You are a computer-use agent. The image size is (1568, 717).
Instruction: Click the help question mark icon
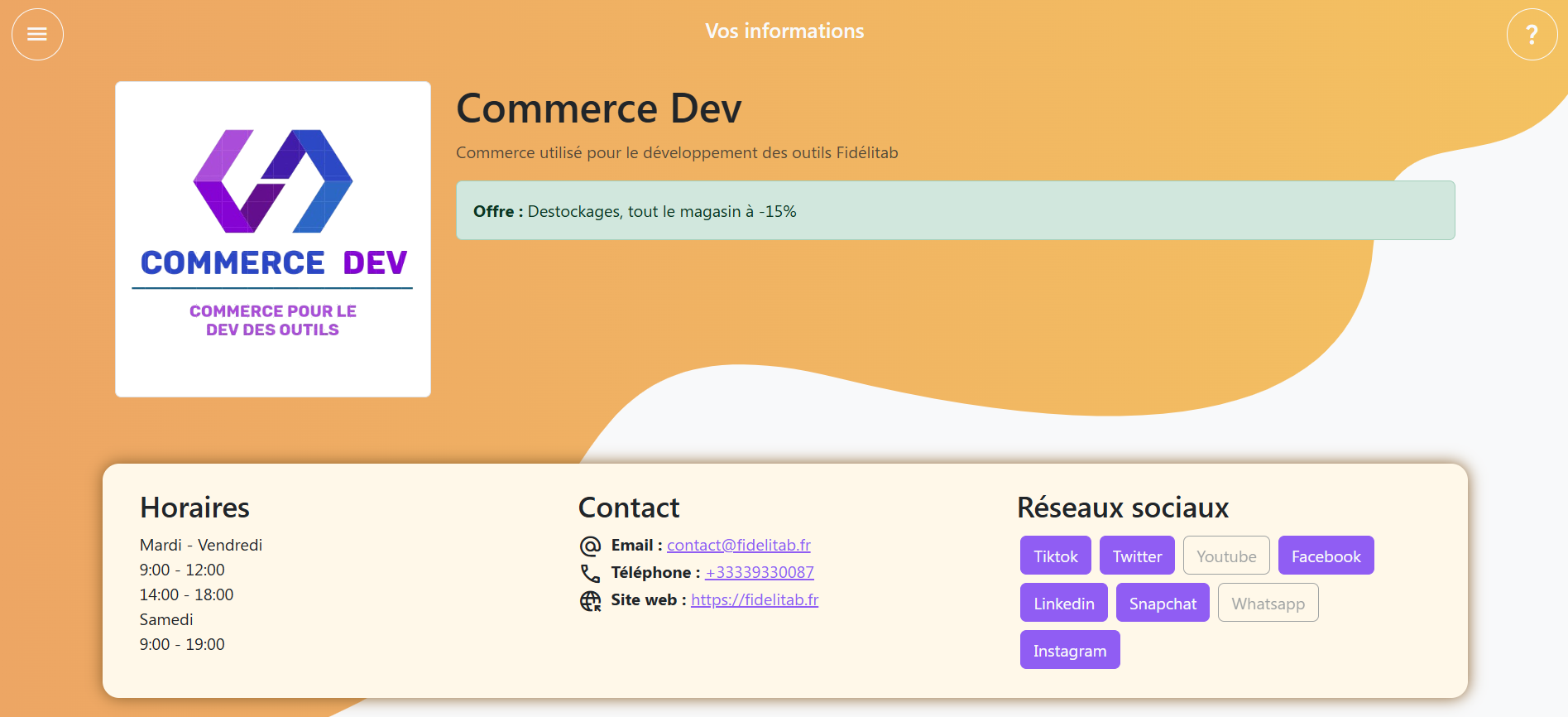[1532, 34]
